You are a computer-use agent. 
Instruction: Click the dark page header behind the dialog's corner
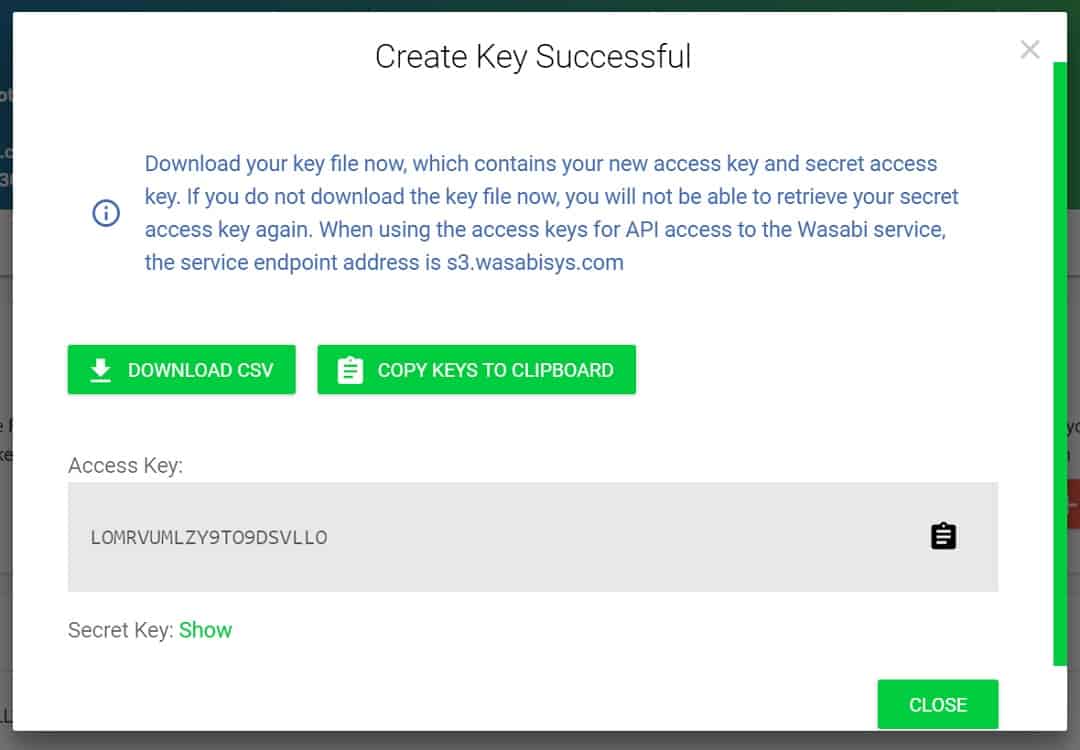pos(6,103)
